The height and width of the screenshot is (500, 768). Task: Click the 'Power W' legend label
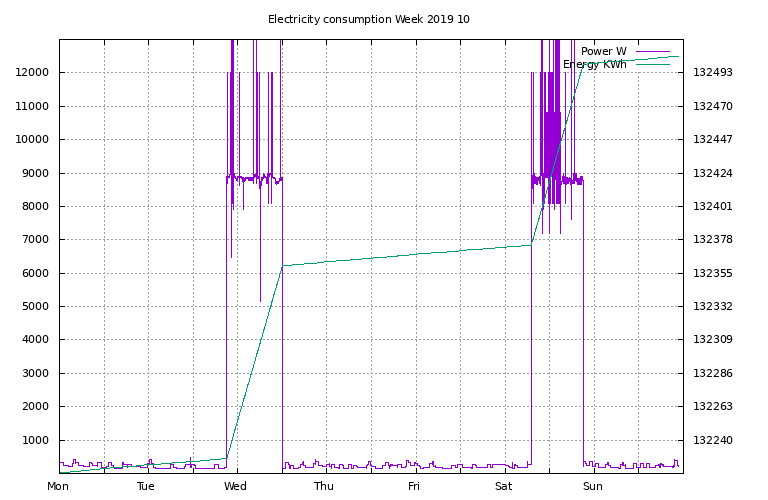603,51
